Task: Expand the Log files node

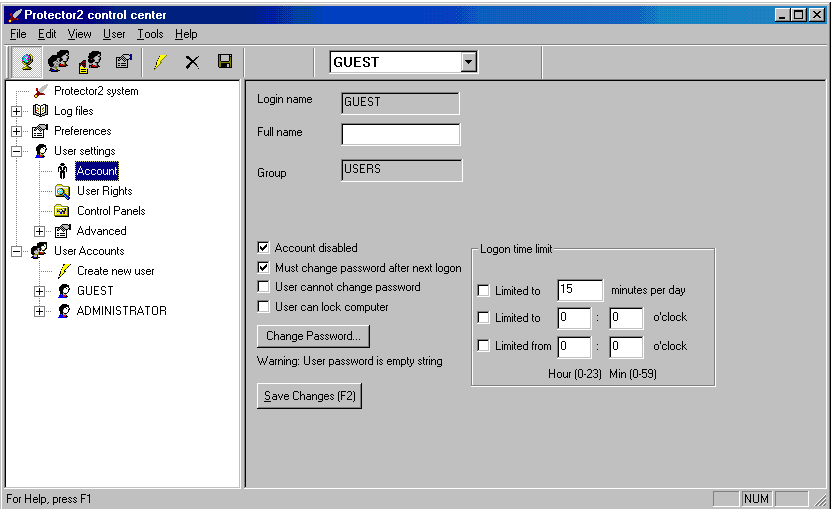Action: [16, 111]
